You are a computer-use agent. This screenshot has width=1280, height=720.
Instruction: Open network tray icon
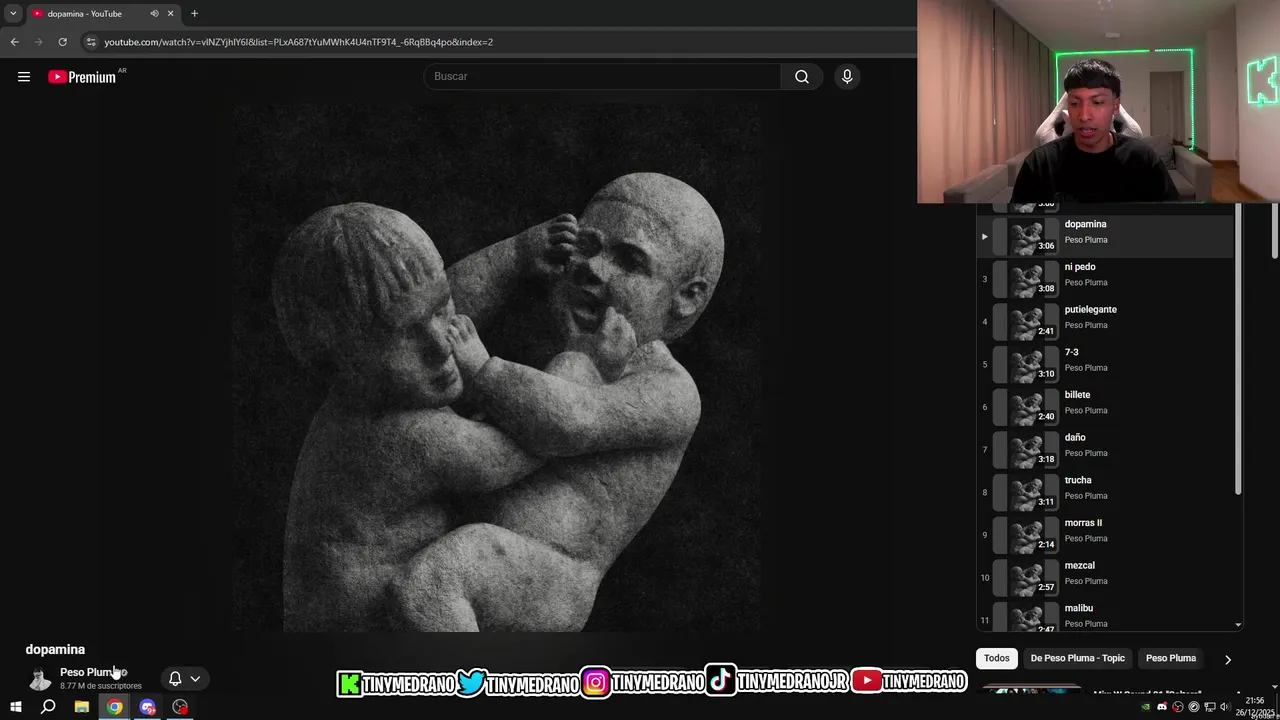[1209, 707]
